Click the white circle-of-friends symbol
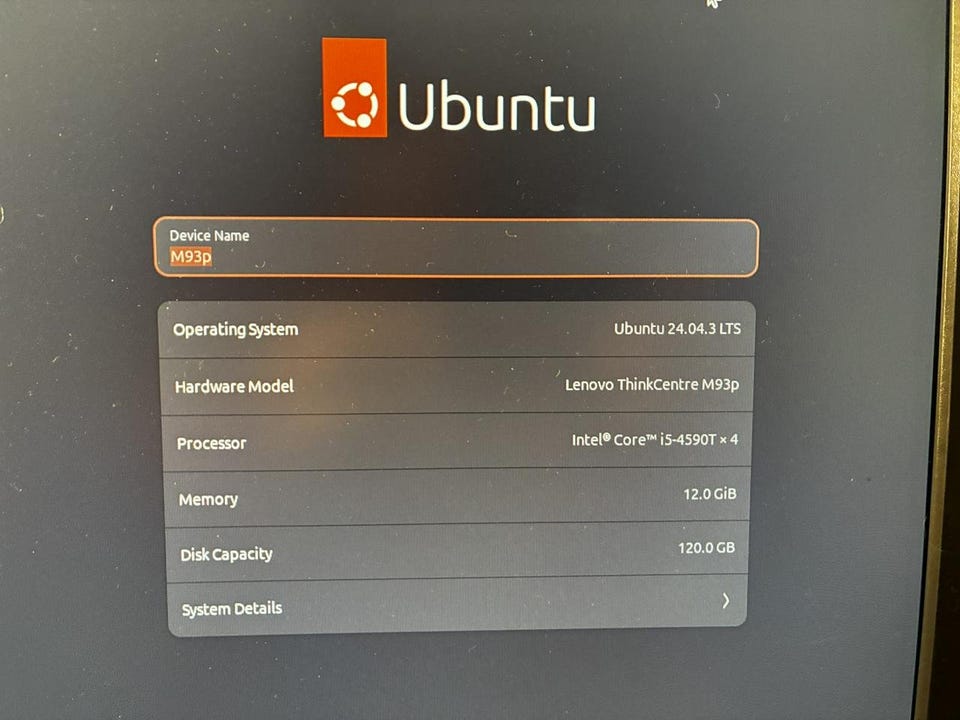Image resolution: width=960 pixels, height=720 pixels. (x=354, y=105)
